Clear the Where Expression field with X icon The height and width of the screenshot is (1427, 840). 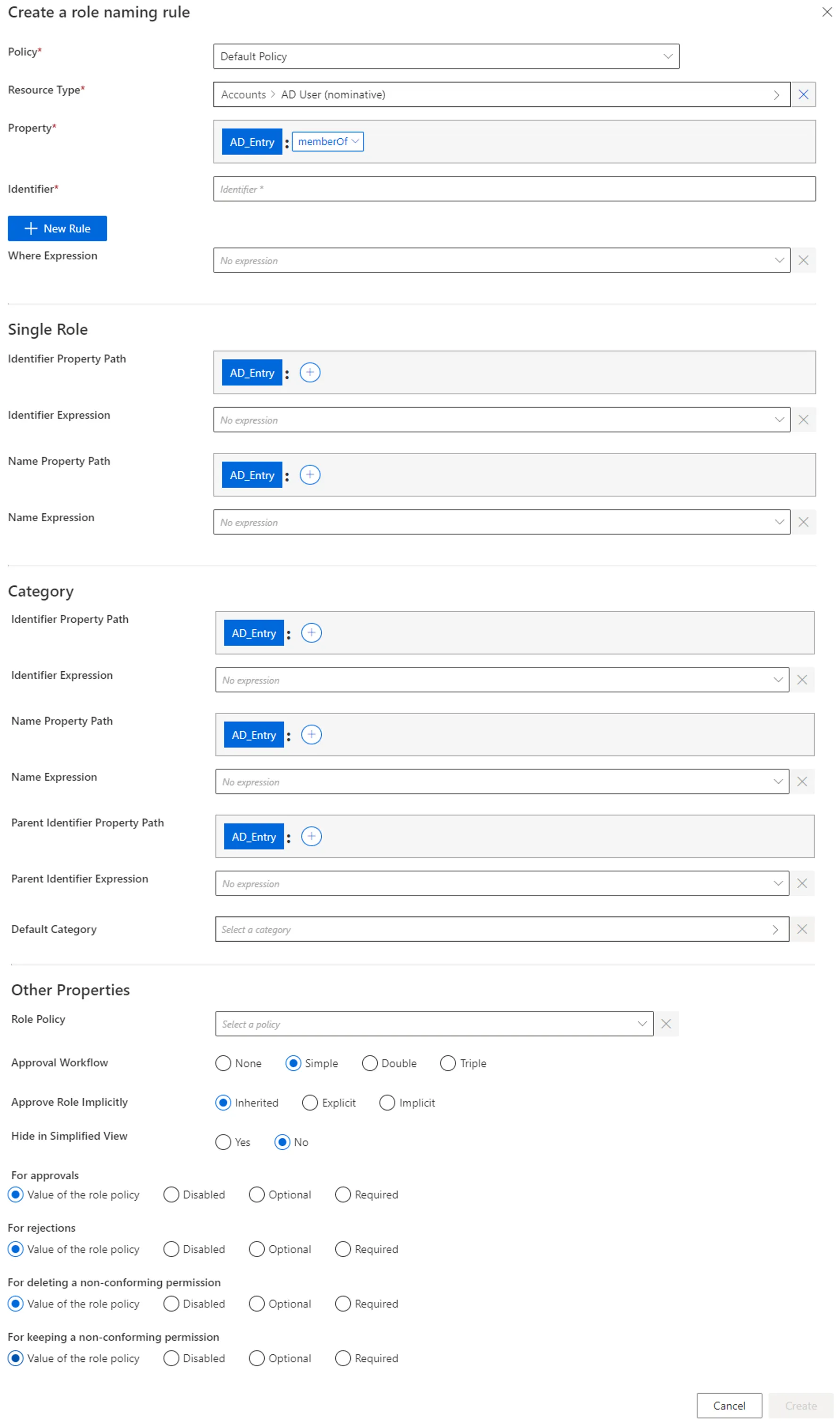click(803, 260)
